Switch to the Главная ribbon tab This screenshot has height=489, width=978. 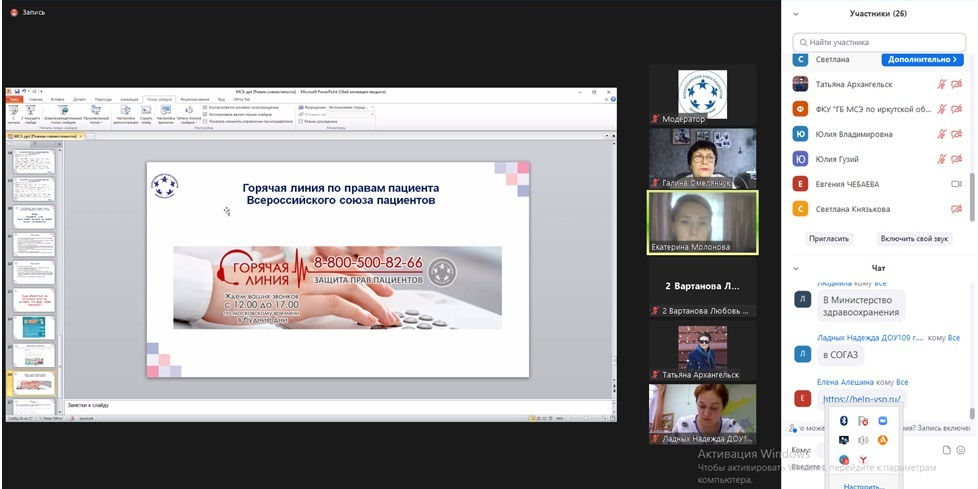pos(36,99)
